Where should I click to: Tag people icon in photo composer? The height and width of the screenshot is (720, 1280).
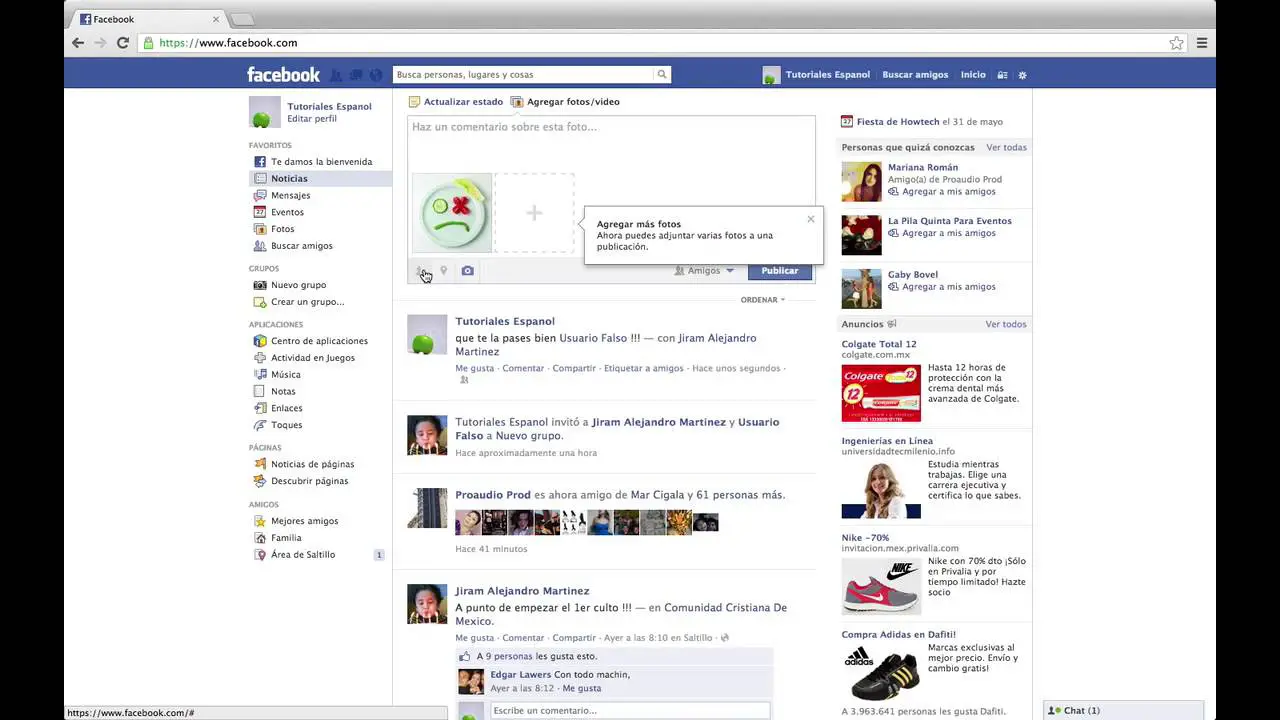pos(422,271)
